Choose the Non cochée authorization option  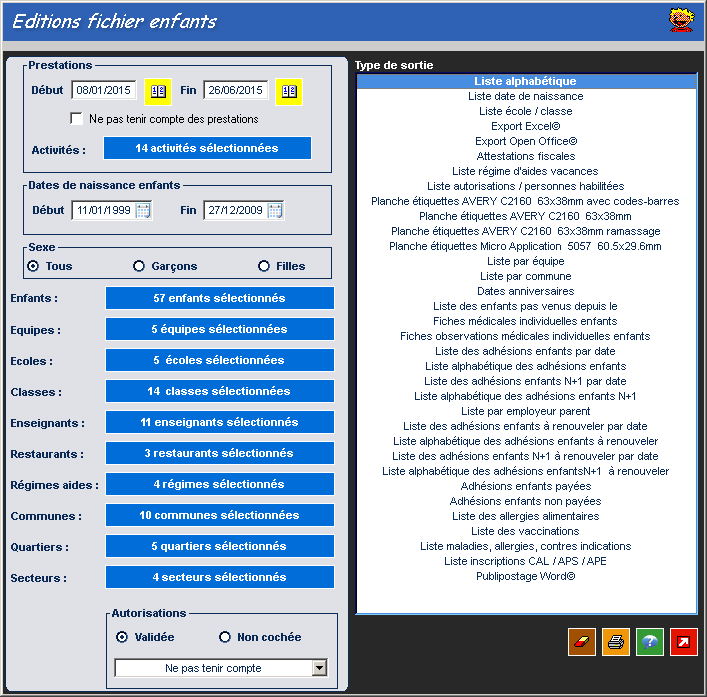pyautogui.click(x=225, y=637)
